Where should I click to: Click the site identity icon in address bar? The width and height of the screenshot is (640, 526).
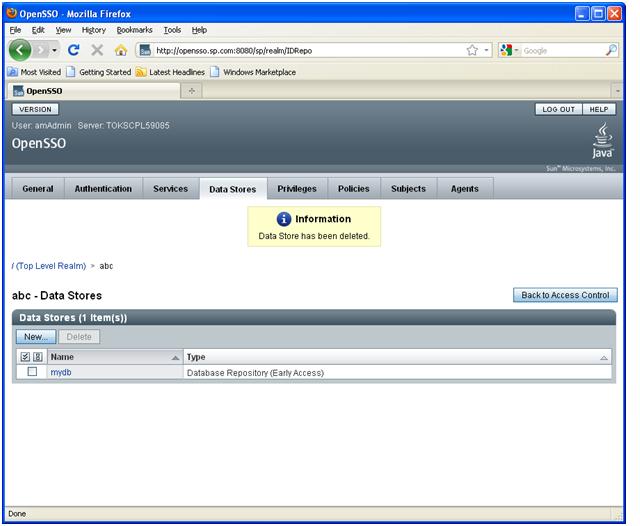(145, 50)
